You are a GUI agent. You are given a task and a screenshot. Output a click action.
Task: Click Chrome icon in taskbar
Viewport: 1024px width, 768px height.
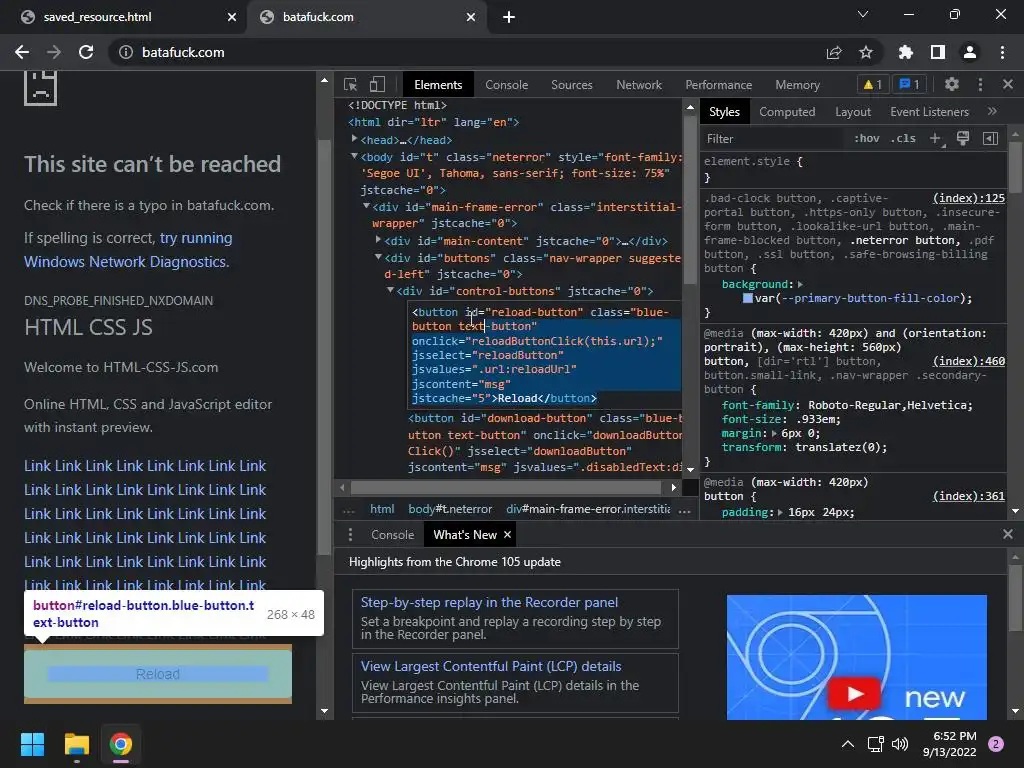tap(121, 744)
